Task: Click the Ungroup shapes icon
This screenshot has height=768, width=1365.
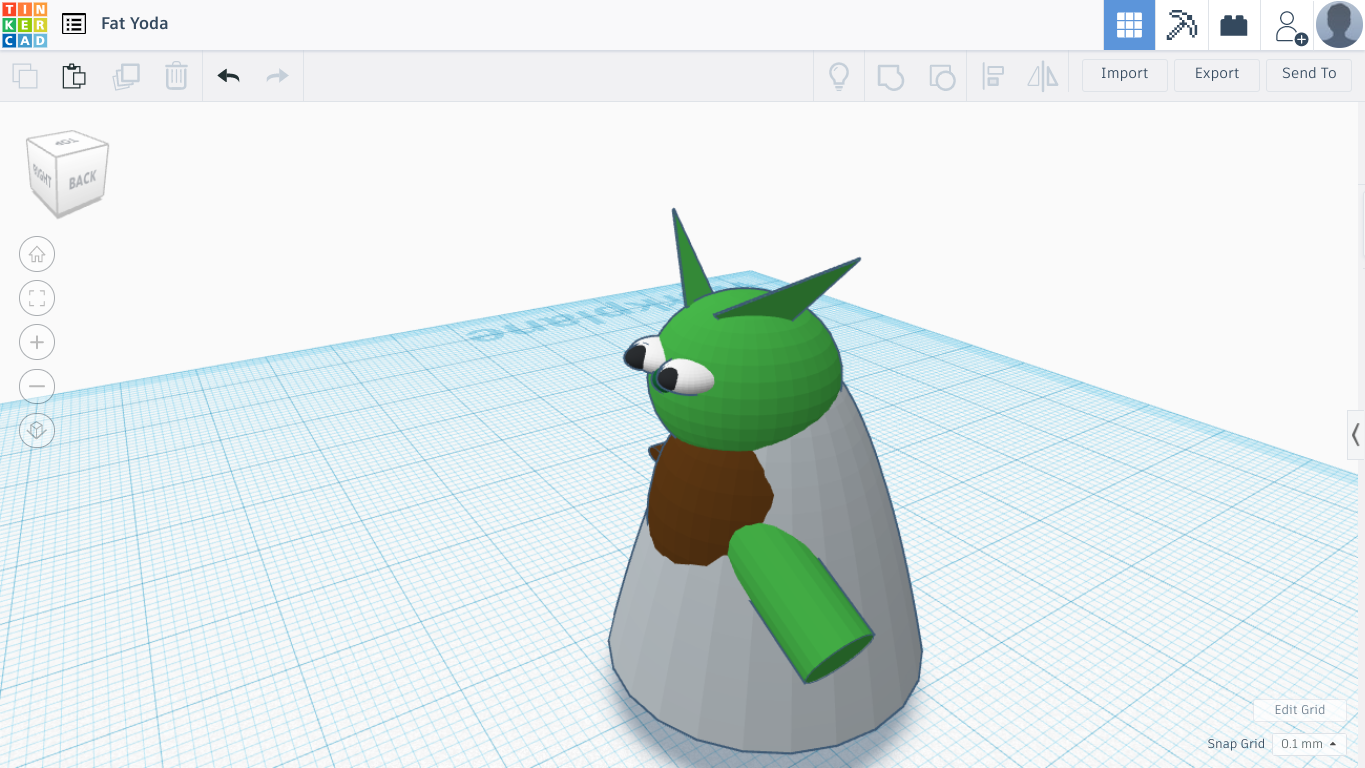Action: tap(942, 76)
